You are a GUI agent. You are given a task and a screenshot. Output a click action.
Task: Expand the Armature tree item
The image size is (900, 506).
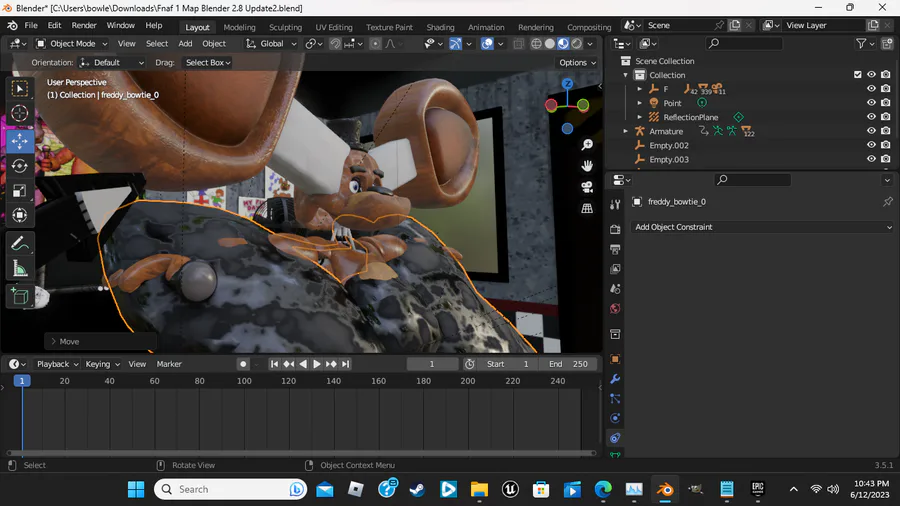coord(626,131)
